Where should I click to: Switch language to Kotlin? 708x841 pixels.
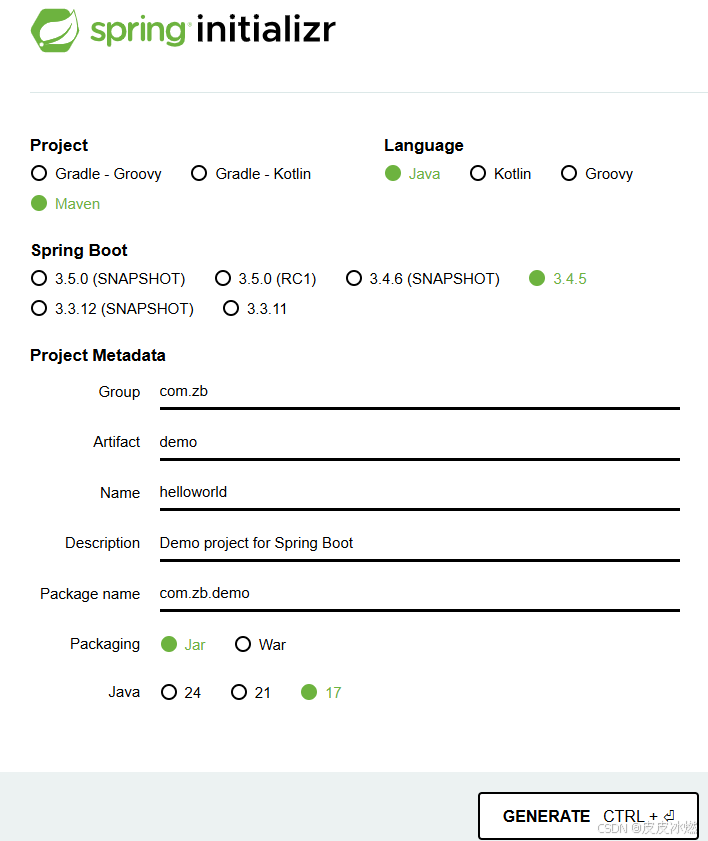pos(478,173)
